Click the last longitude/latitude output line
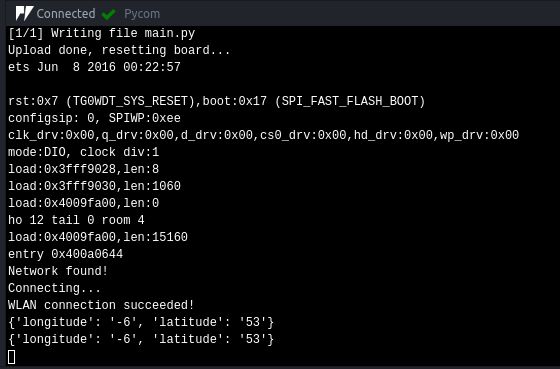560x369 pixels. (141, 339)
